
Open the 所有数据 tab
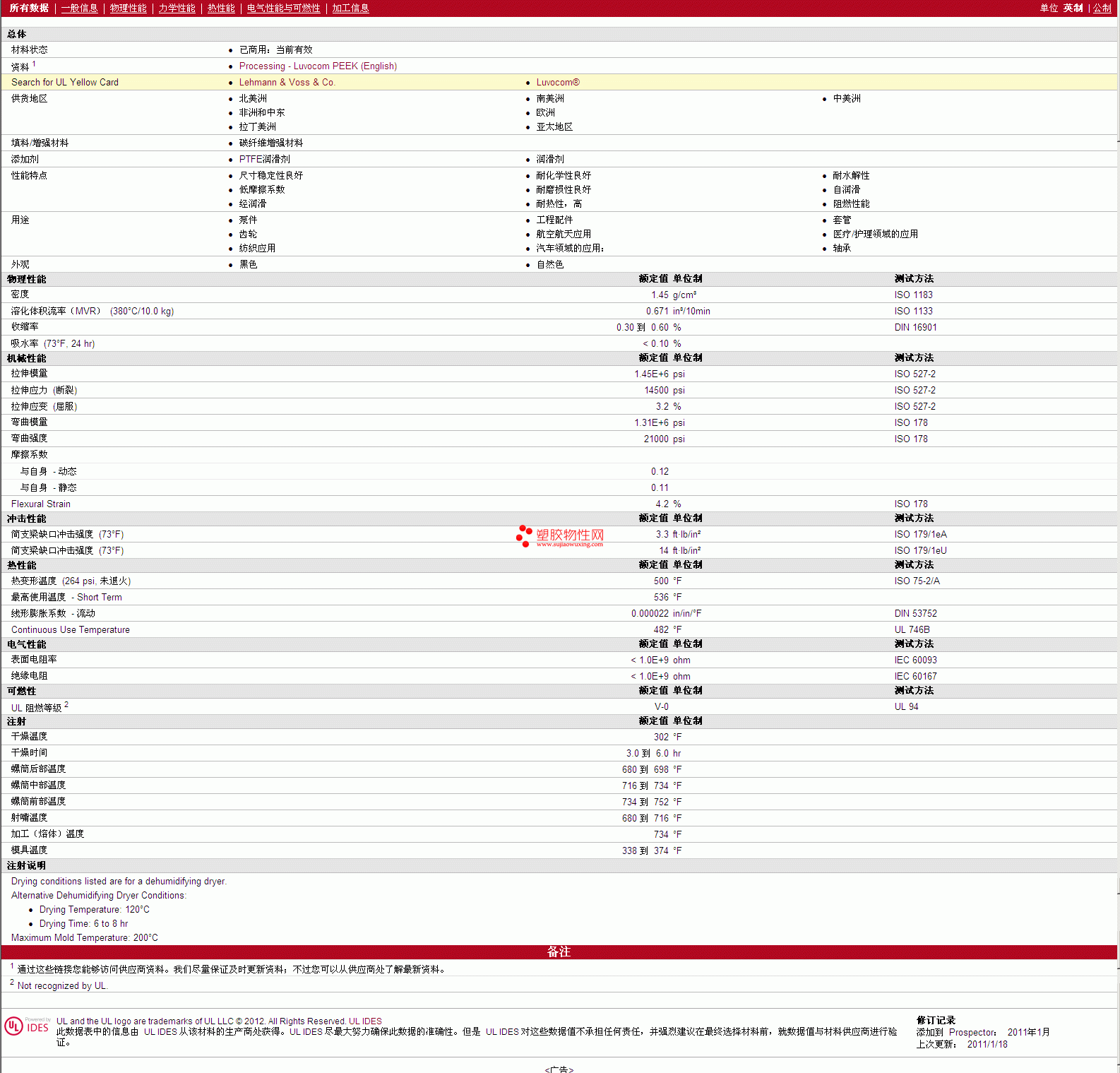(x=29, y=8)
